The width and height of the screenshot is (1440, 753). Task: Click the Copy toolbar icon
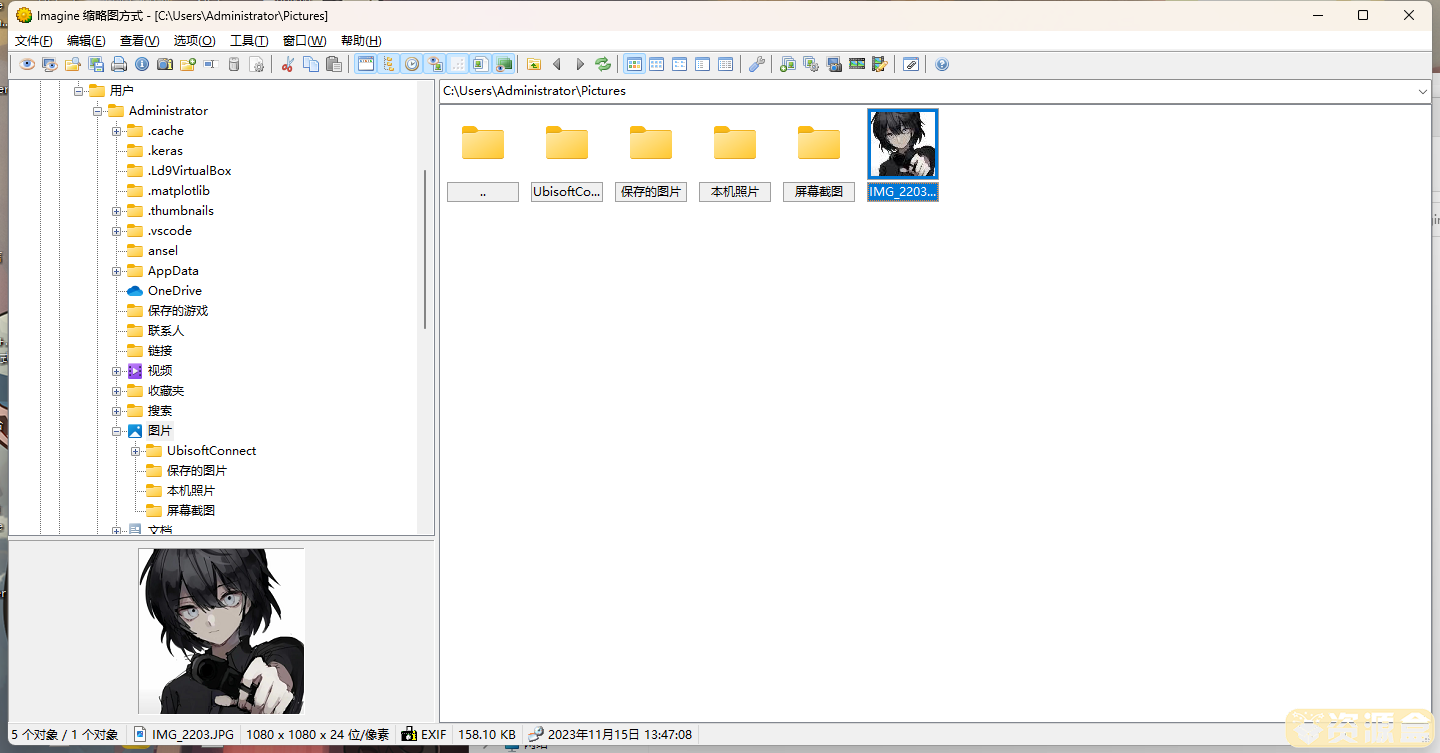tap(311, 64)
